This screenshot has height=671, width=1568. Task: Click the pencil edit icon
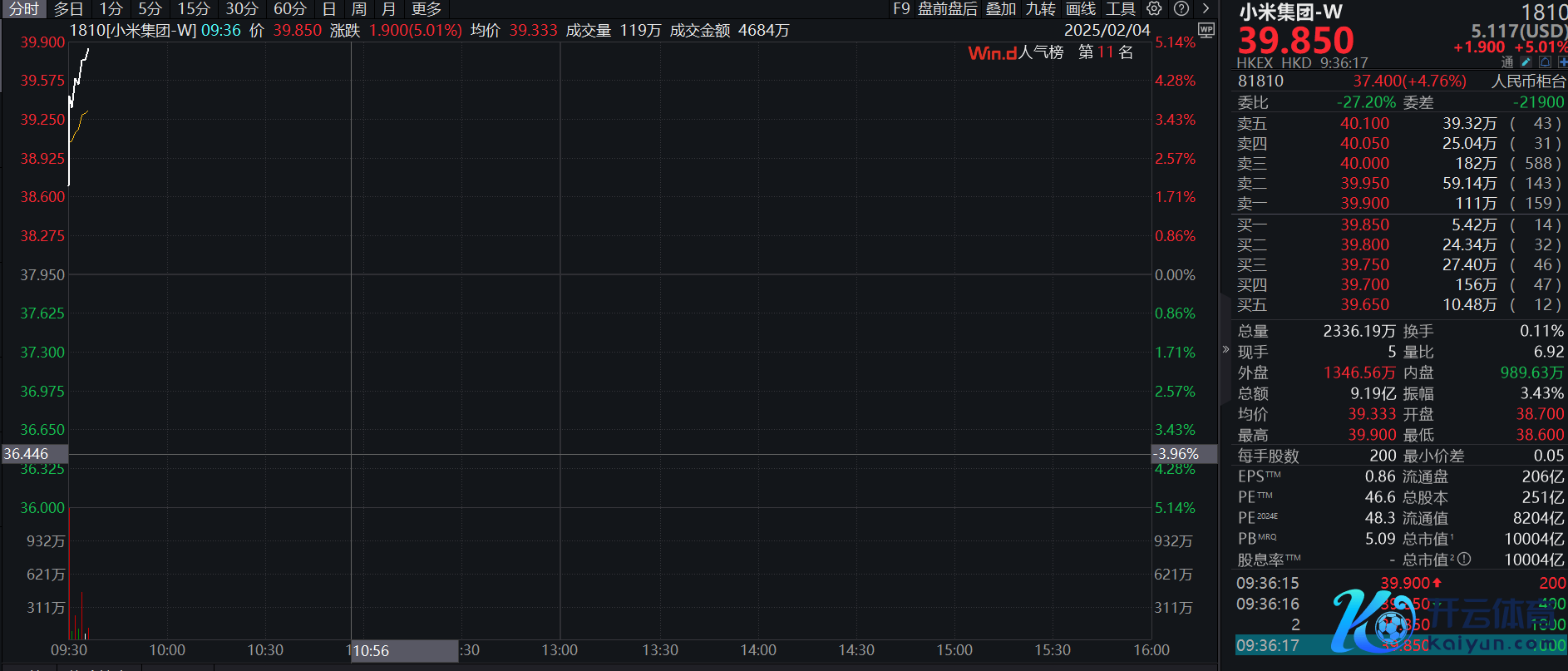pos(1526,62)
